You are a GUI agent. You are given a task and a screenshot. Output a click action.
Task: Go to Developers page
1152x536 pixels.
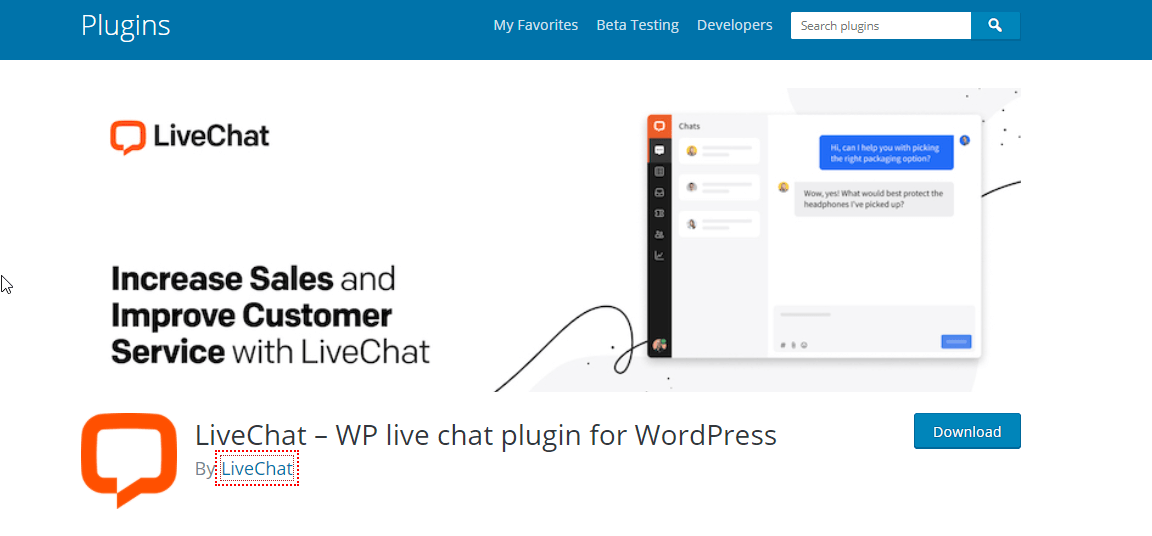coord(735,25)
